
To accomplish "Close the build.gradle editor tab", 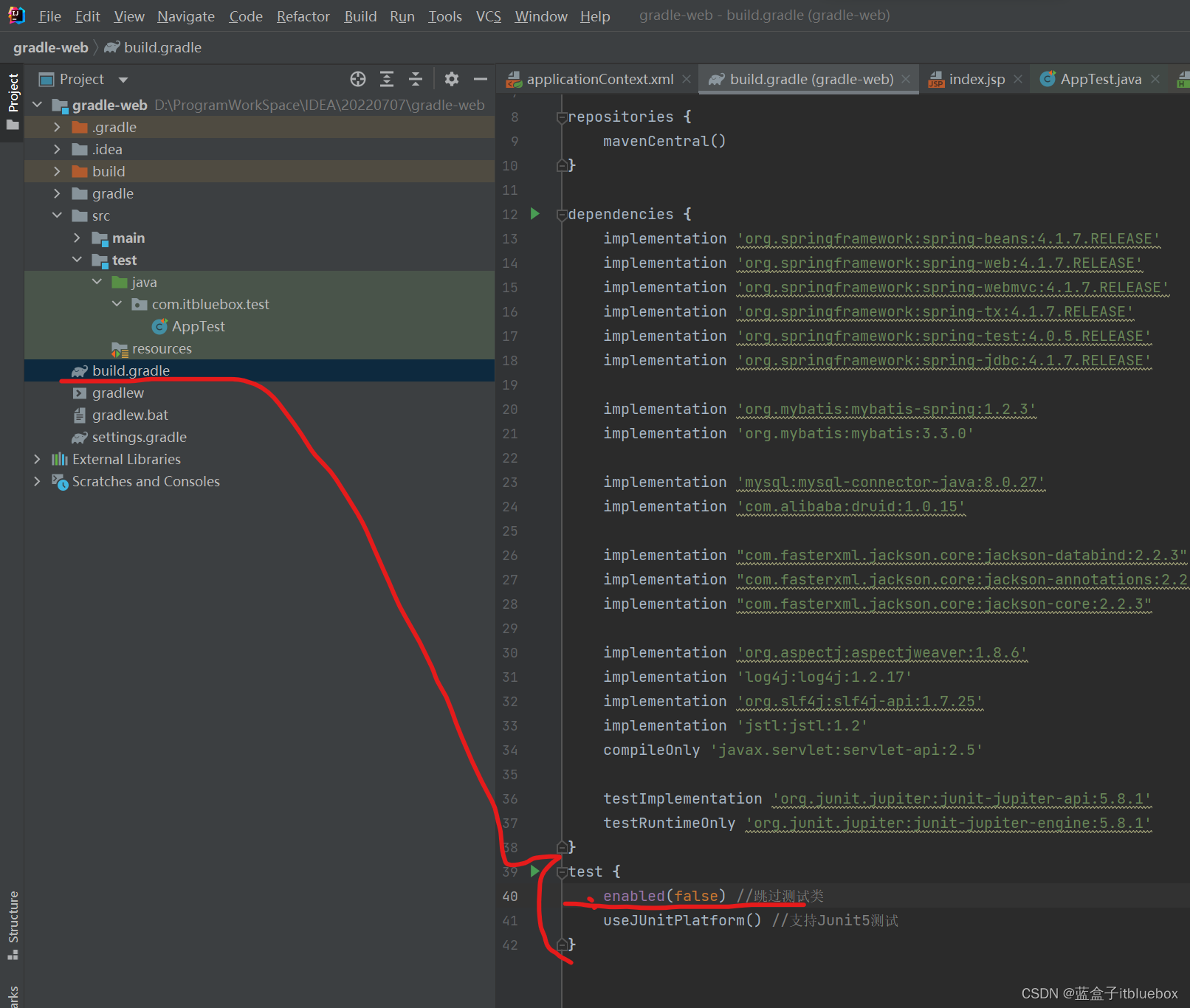I will coord(906,79).
